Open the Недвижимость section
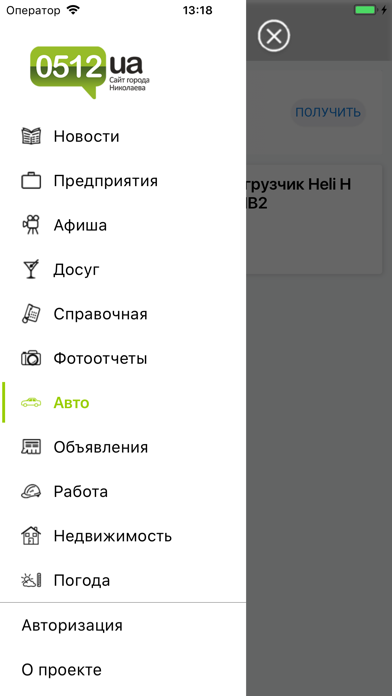Screen dimensions: 392x696 (x=123, y=536)
